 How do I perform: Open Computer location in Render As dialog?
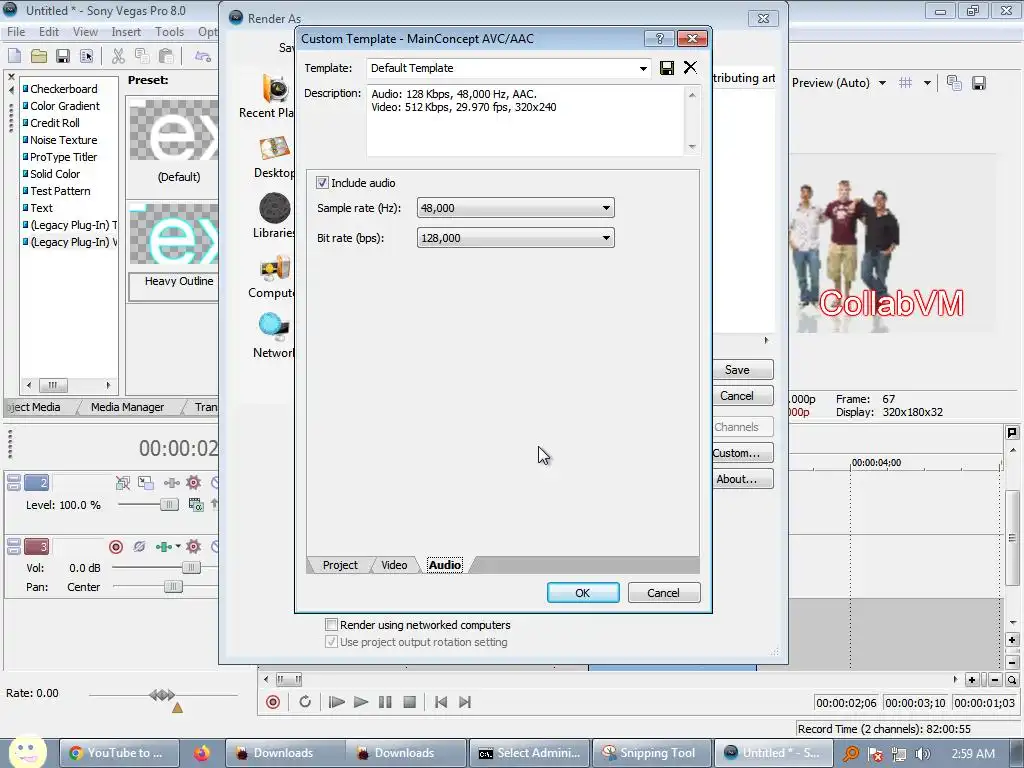pos(274,277)
